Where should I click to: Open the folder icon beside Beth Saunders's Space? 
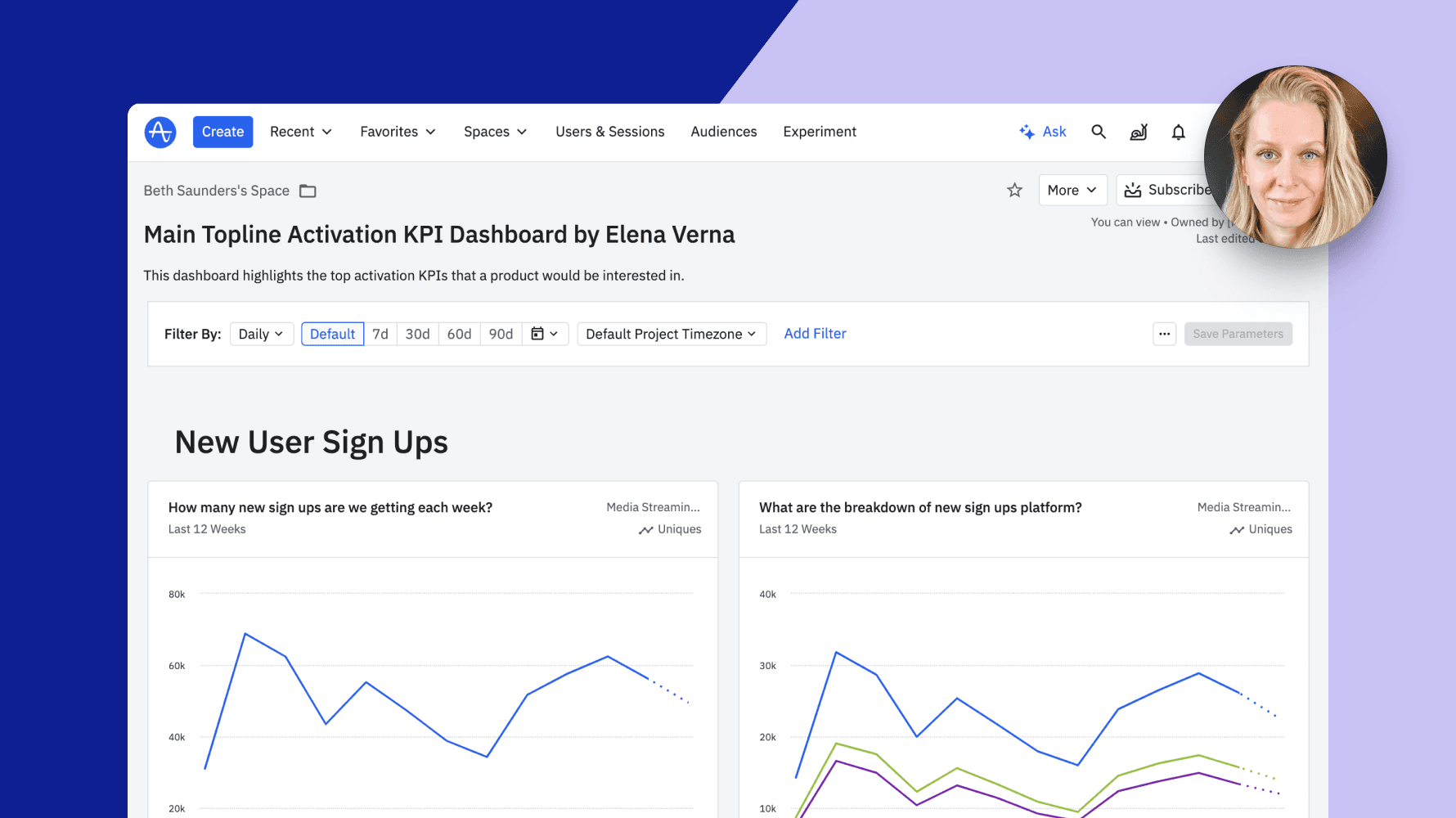308,191
